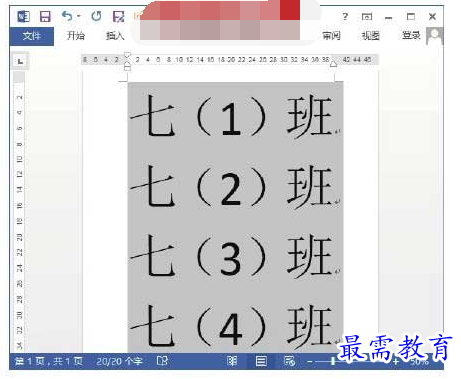Maximize the Word window
Screen dimensions: 461x379
point(411,16)
